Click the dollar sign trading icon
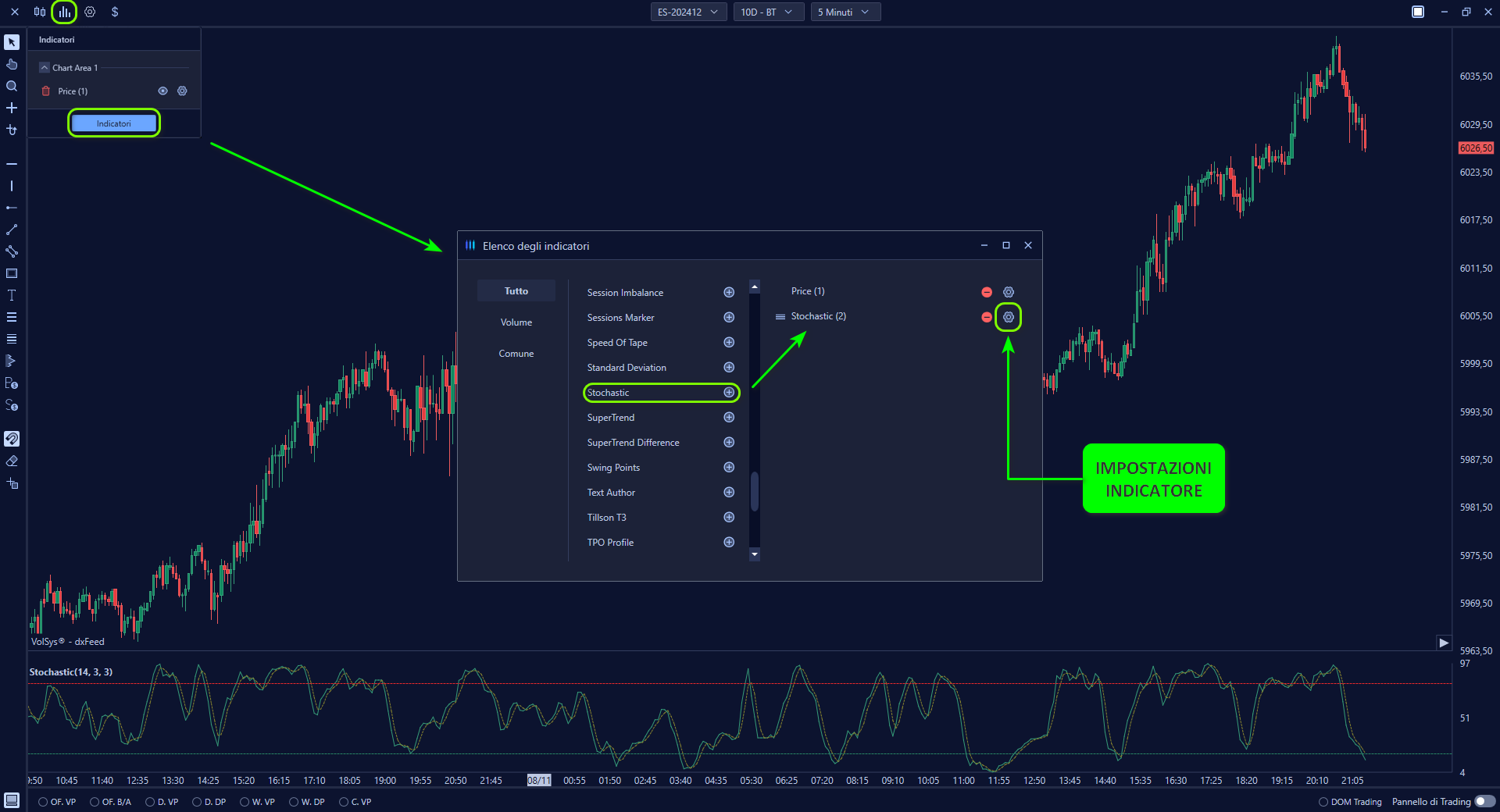The width and height of the screenshot is (1500, 812). 115,12
